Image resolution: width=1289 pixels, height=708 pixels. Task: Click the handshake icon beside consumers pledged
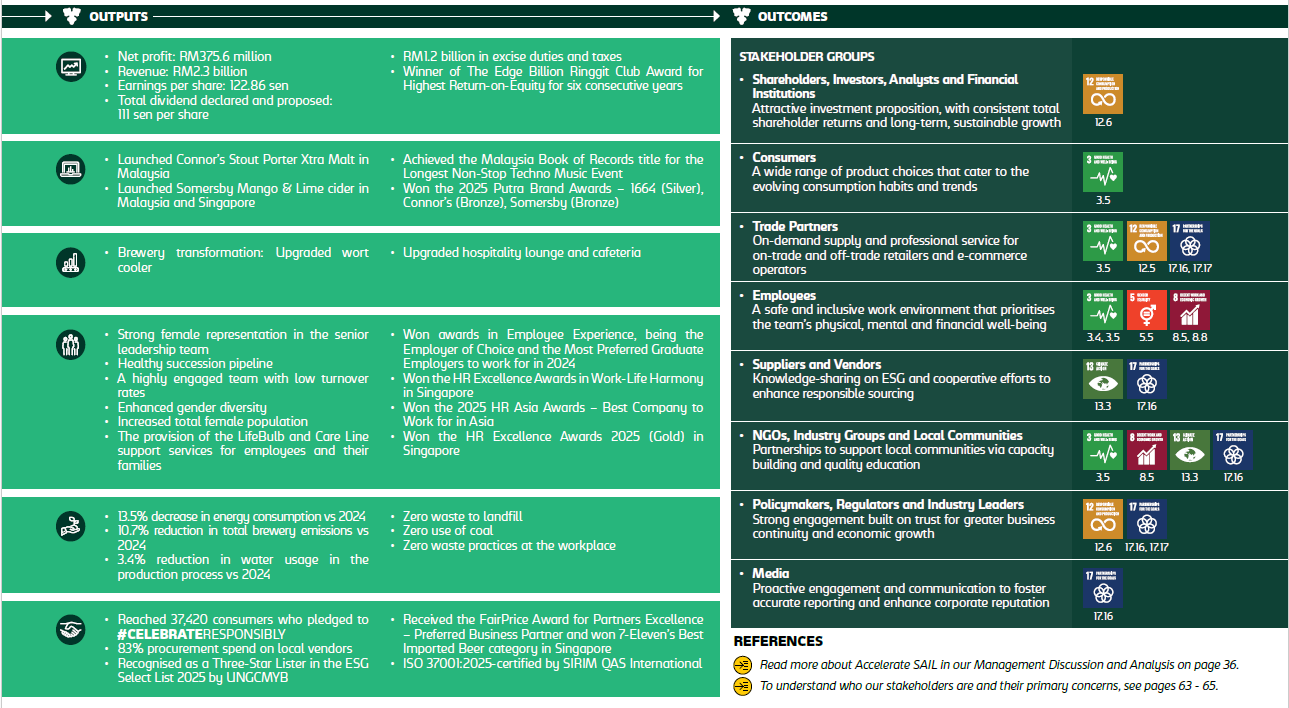point(71,630)
